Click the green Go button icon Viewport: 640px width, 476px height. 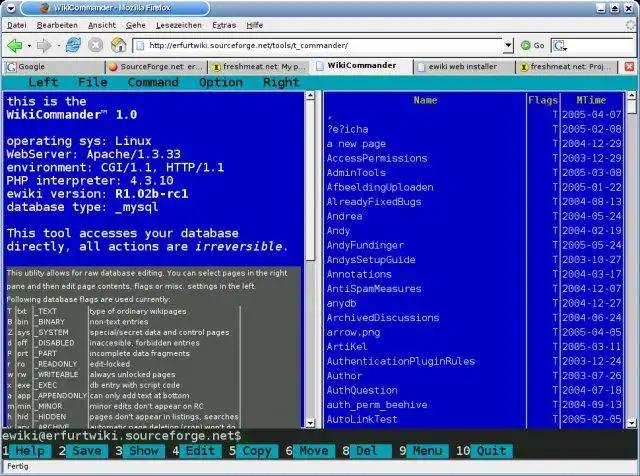point(526,45)
